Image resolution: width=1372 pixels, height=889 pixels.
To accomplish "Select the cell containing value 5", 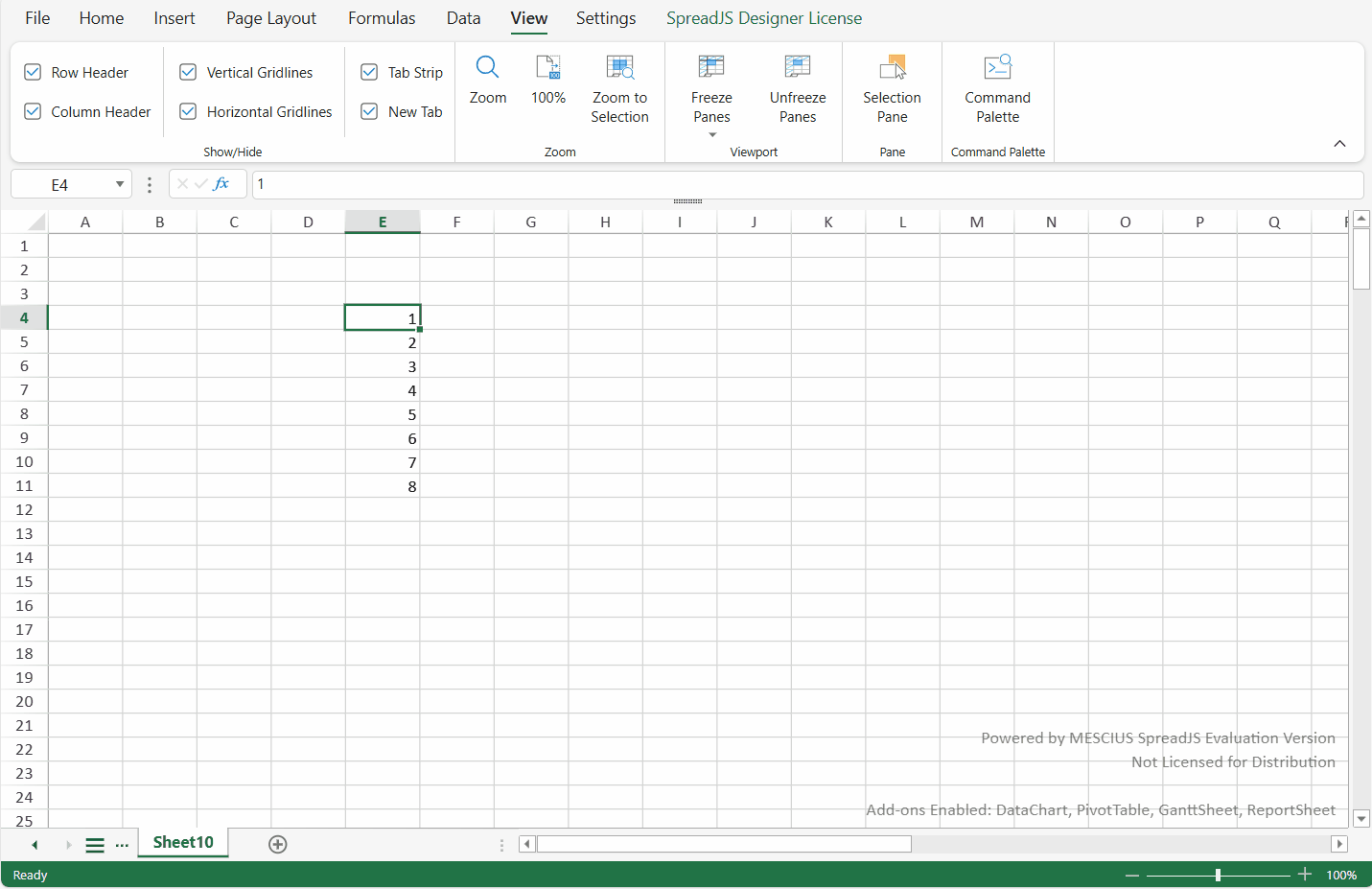I will (x=383, y=414).
